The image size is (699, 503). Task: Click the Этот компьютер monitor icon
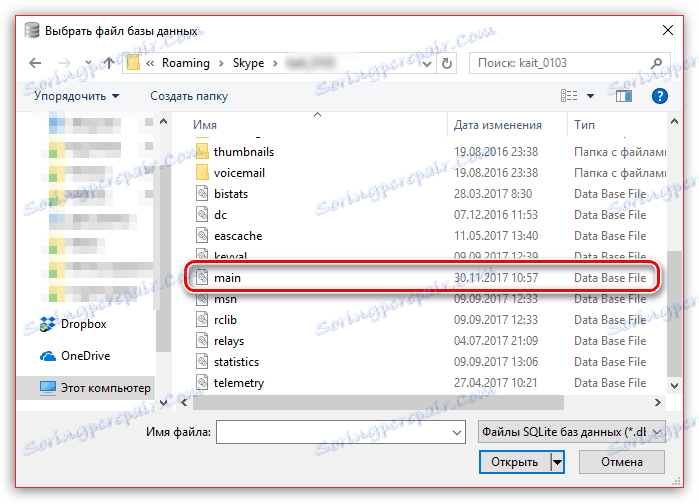click(x=48, y=388)
